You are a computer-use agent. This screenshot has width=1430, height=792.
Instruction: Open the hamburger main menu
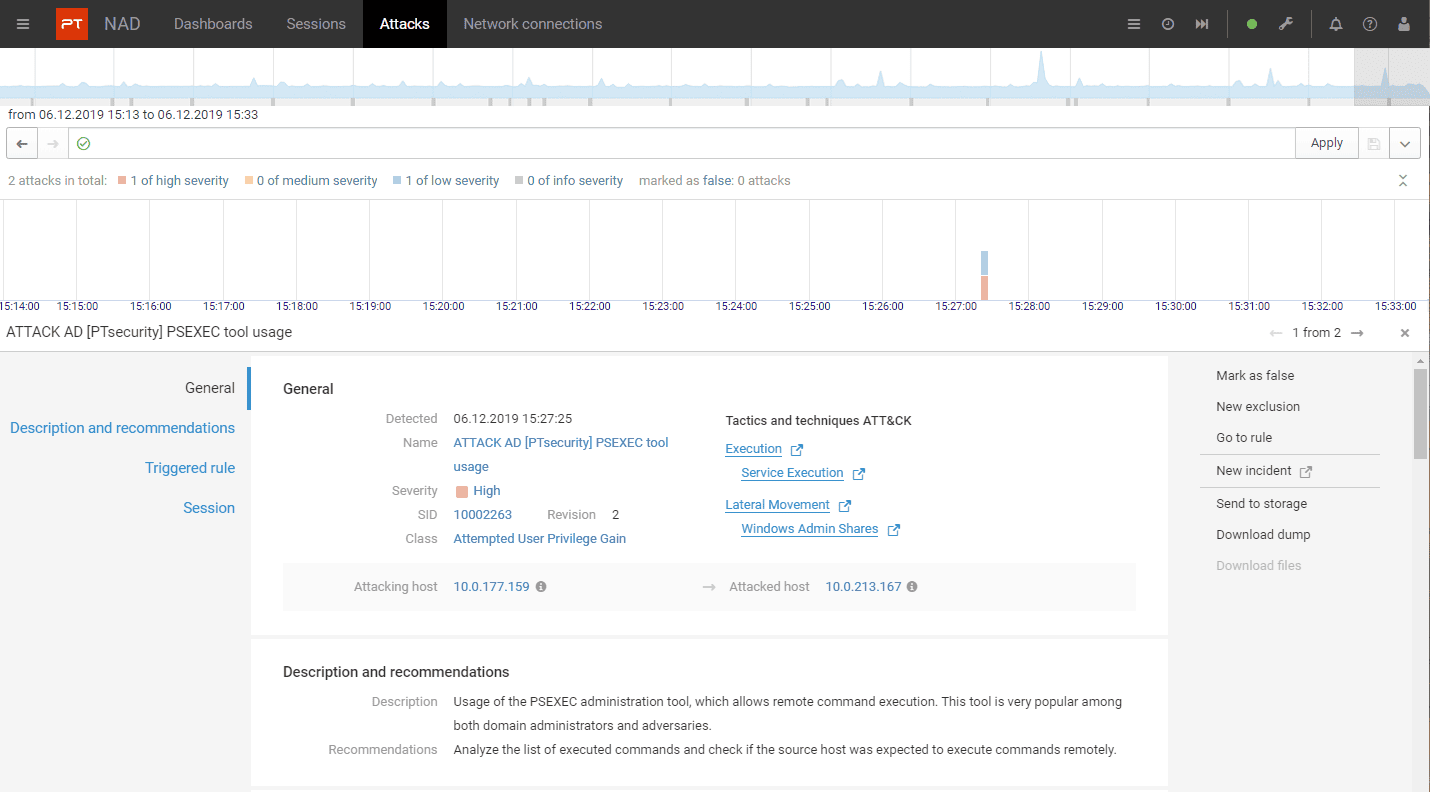coord(23,24)
